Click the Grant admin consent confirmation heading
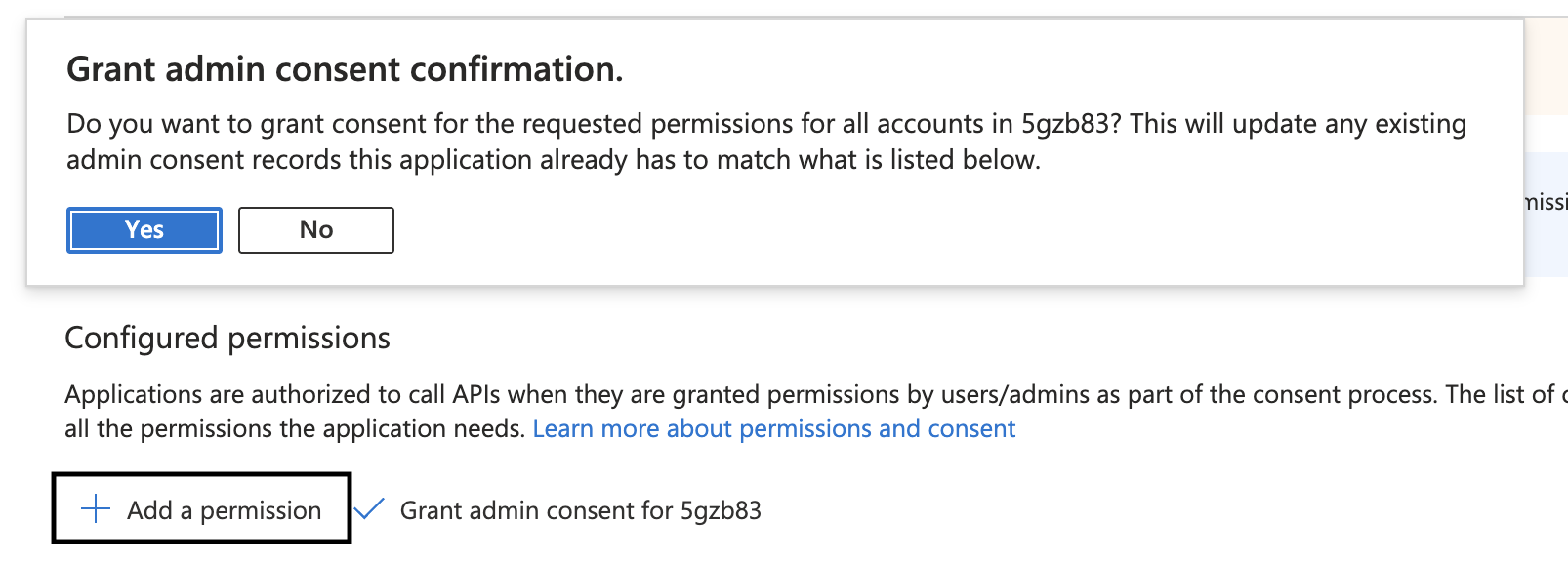1568x564 pixels. click(347, 68)
